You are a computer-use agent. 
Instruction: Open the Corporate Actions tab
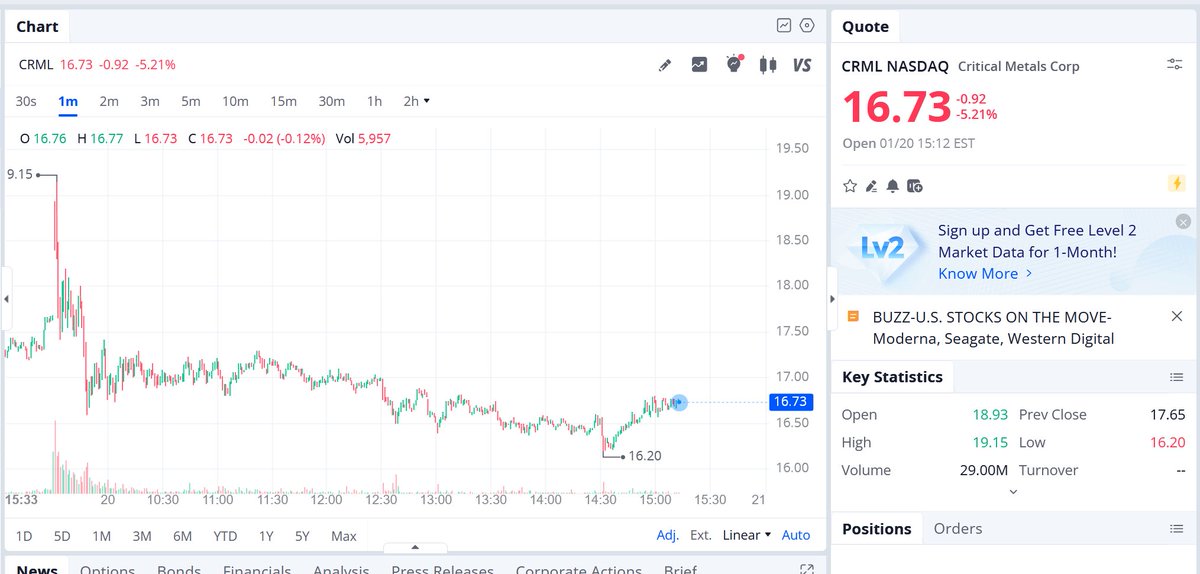coord(579,569)
